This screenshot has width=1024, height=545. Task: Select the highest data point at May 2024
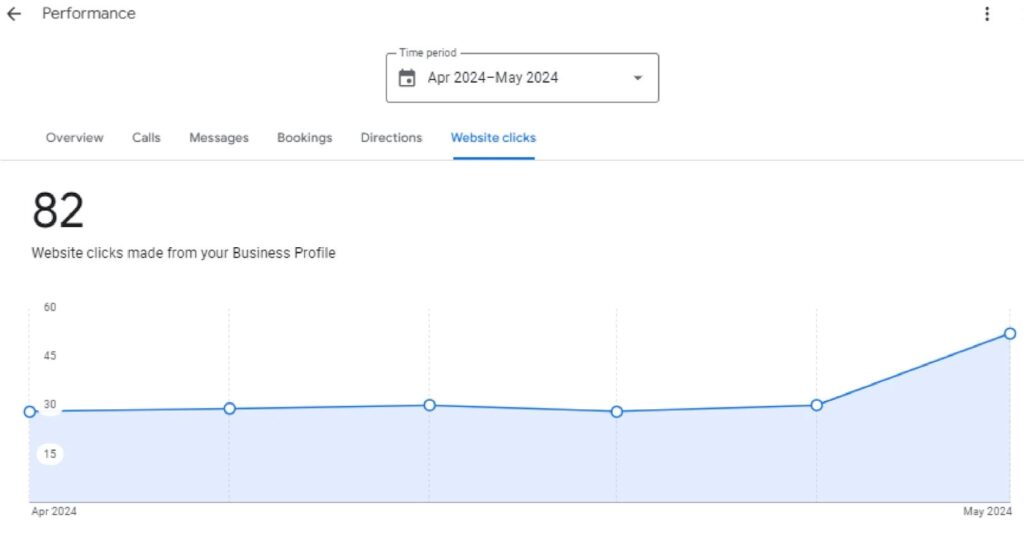1010,333
